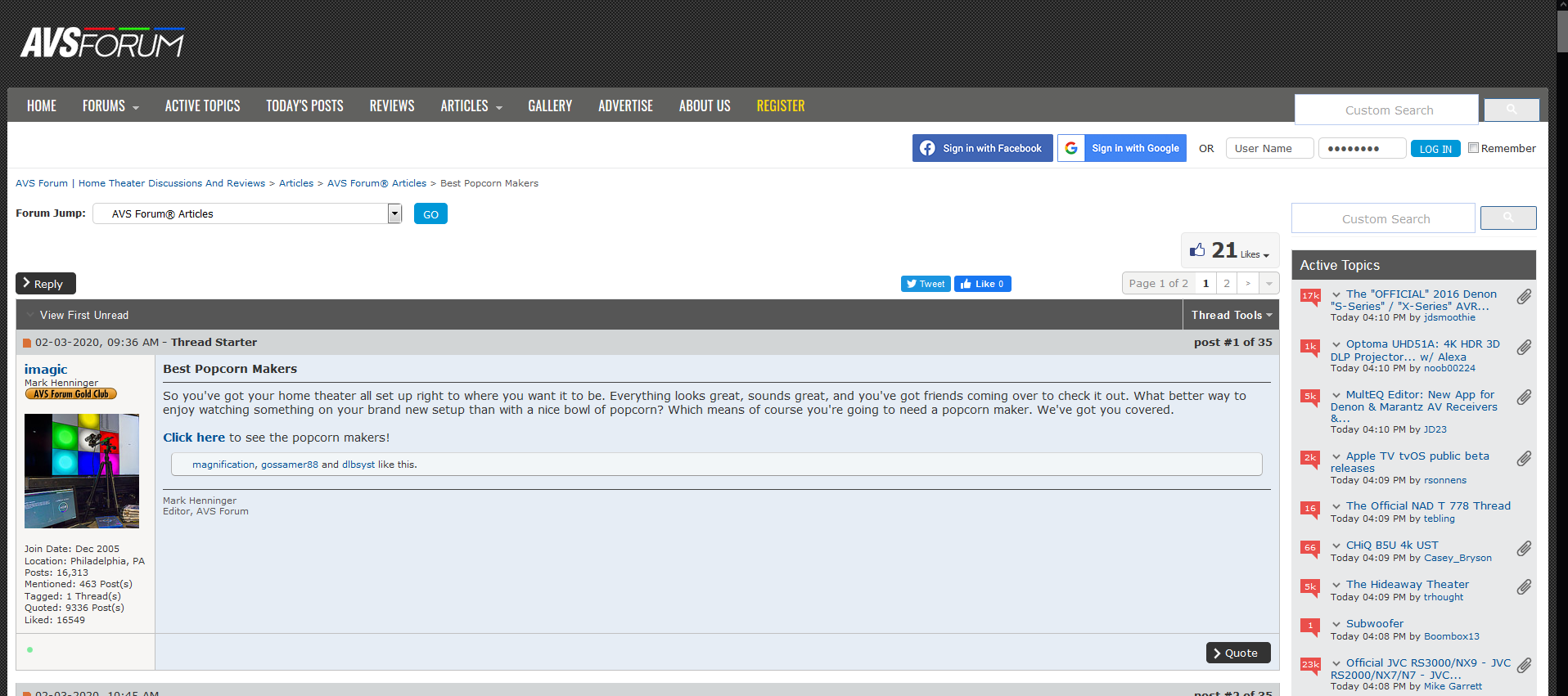Click the thumbs-up 21 Likes icon
1568x696 pixels.
point(1198,250)
